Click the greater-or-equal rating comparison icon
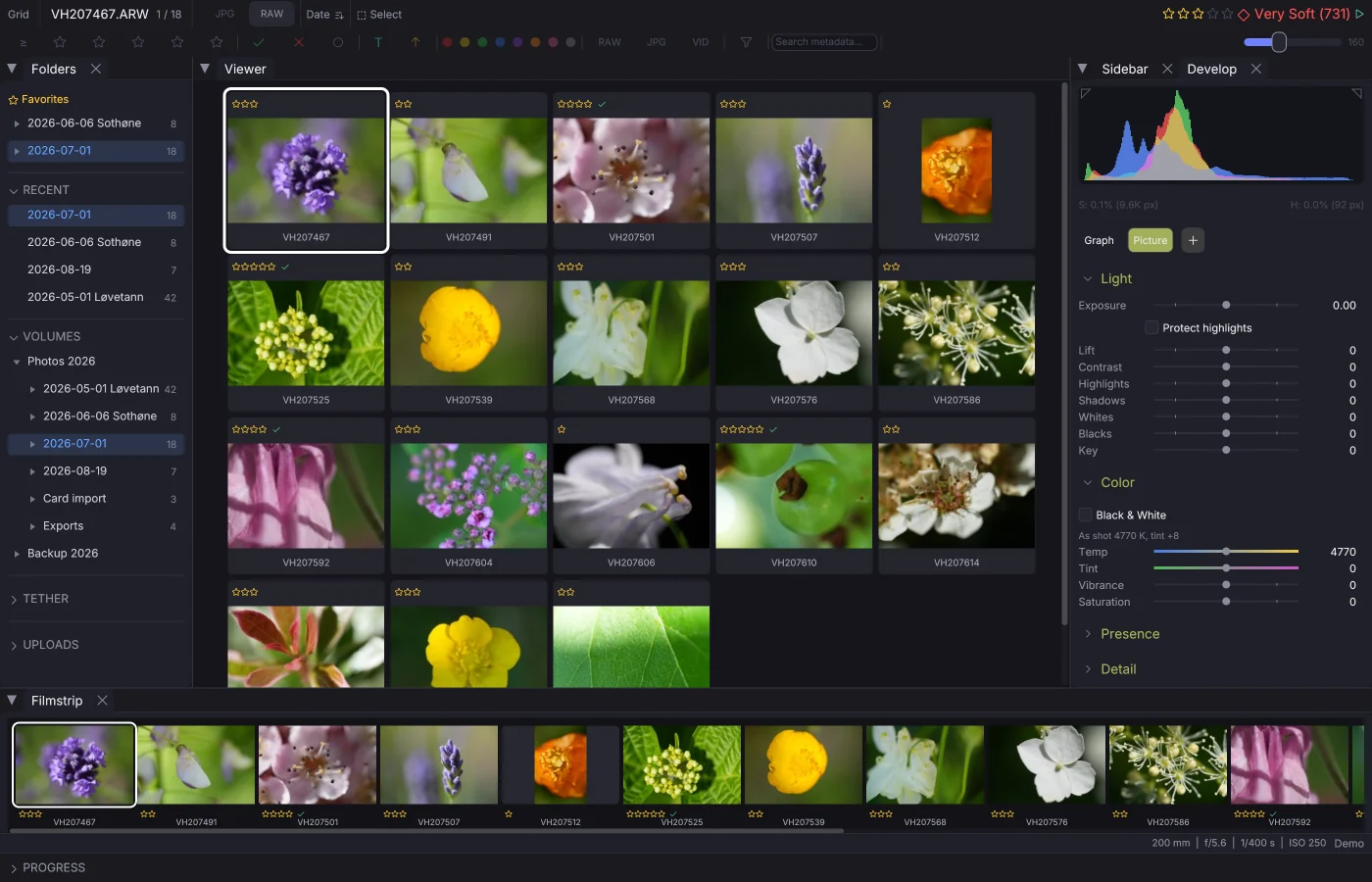Screen dimensions: 1372x882 (24, 42)
